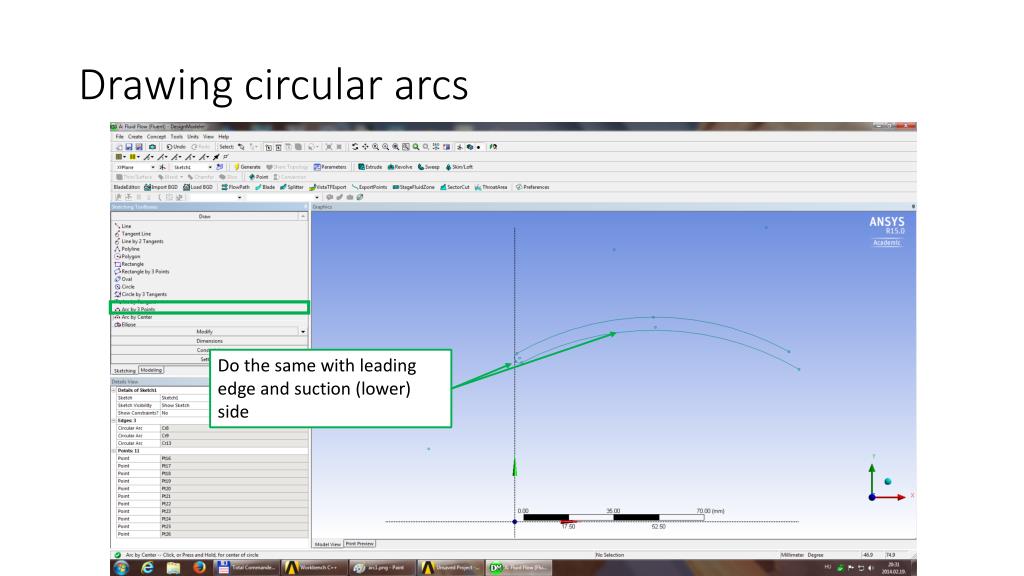Select the Polygon tool
Screen dimensions: 1024x576
127,257
